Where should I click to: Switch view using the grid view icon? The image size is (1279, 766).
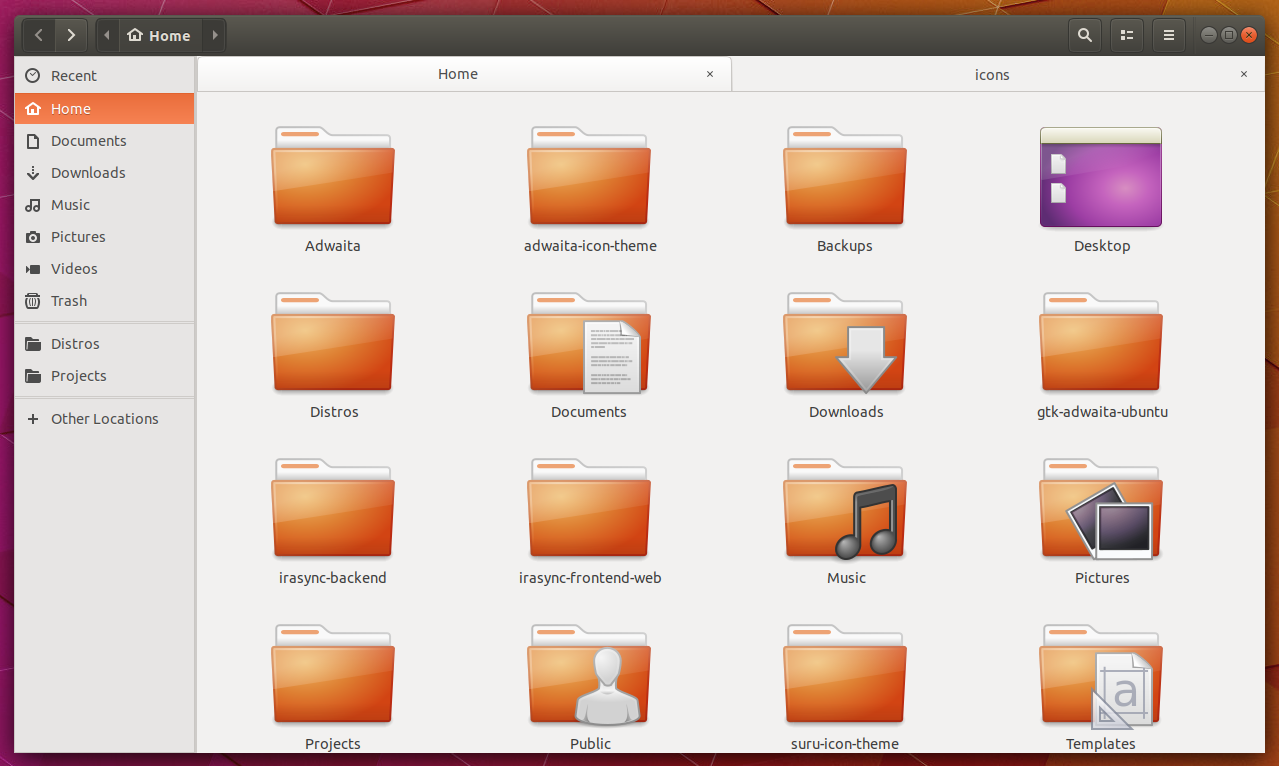pyautogui.click(x=1126, y=34)
